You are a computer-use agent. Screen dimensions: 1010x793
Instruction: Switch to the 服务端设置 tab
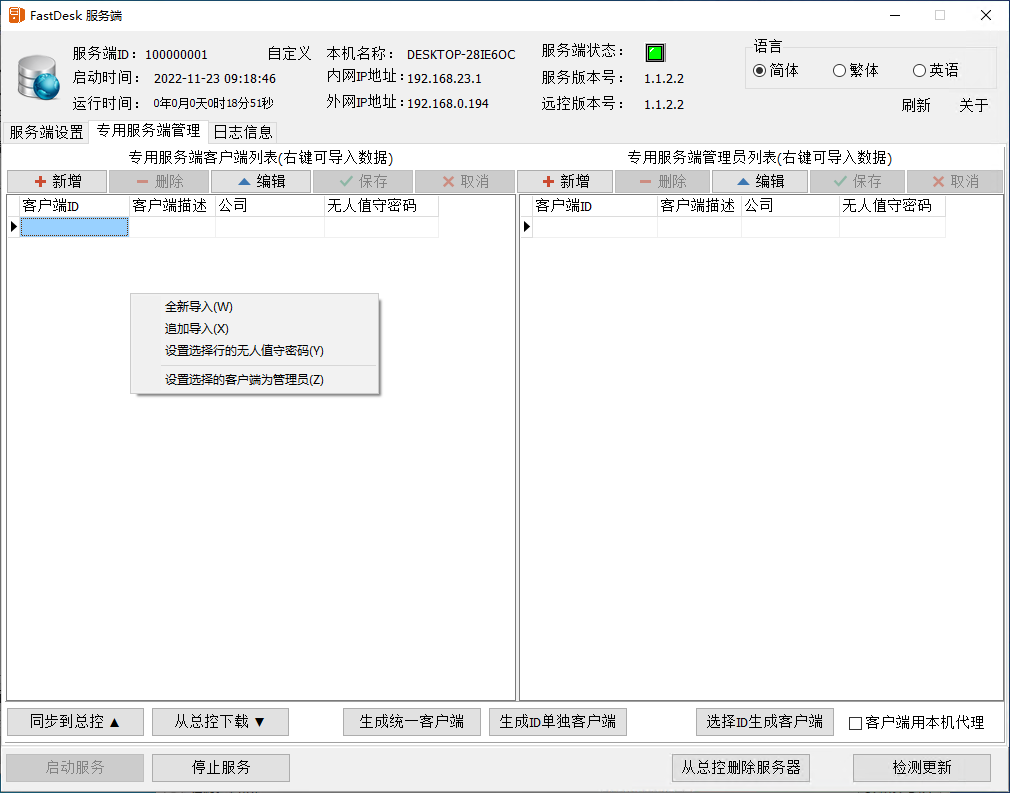tap(46, 132)
